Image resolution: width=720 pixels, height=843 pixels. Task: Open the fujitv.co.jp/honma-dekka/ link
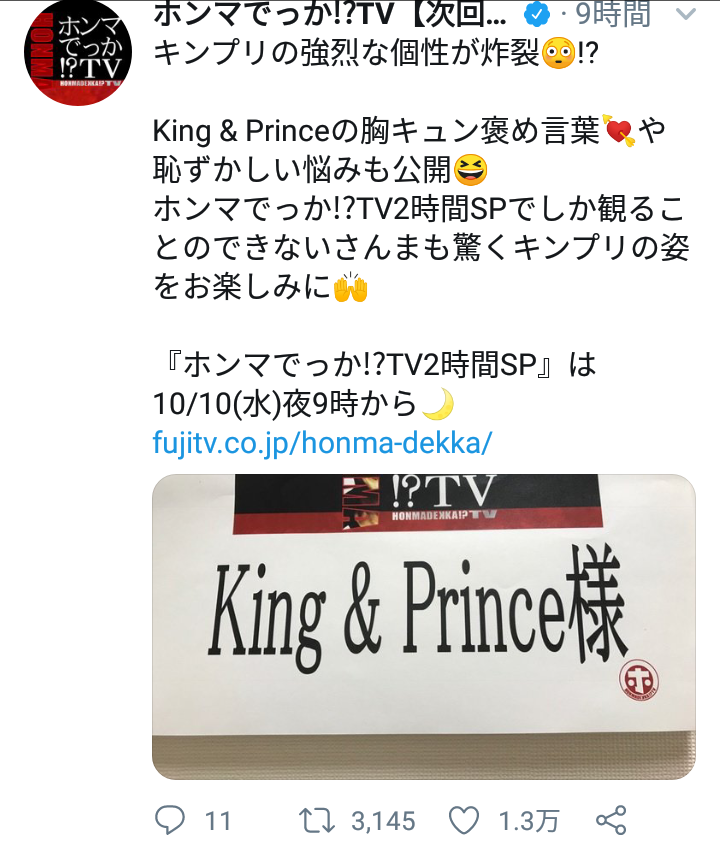pos(322,444)
